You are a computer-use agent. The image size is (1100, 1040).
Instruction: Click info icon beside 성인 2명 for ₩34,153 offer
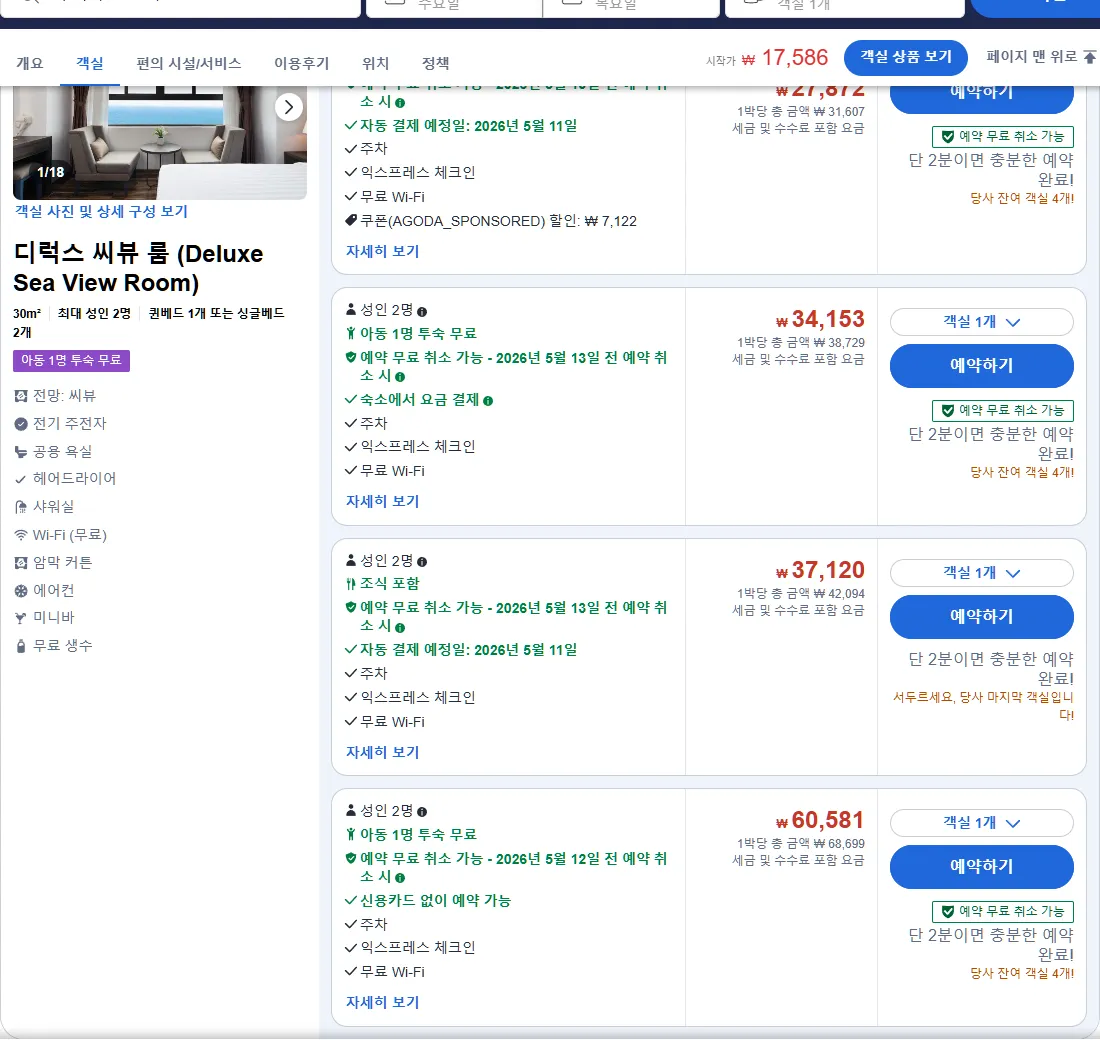(x=422, y=312)
